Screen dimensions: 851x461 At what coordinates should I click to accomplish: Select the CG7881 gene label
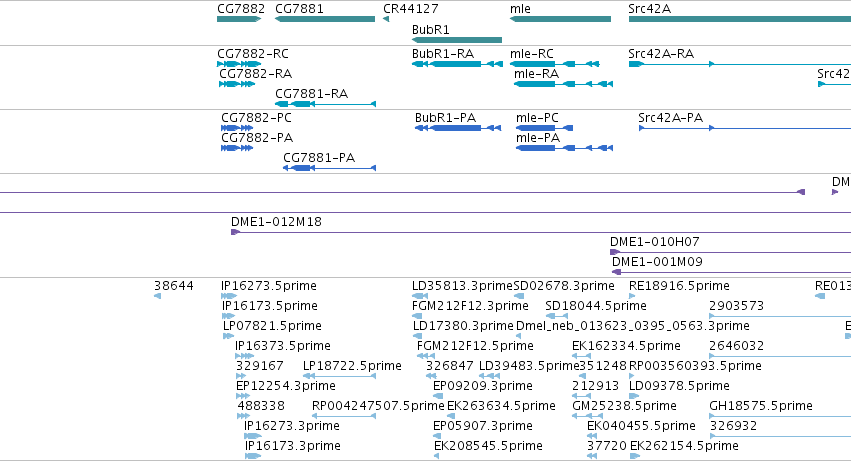click(x=299, y=9)
